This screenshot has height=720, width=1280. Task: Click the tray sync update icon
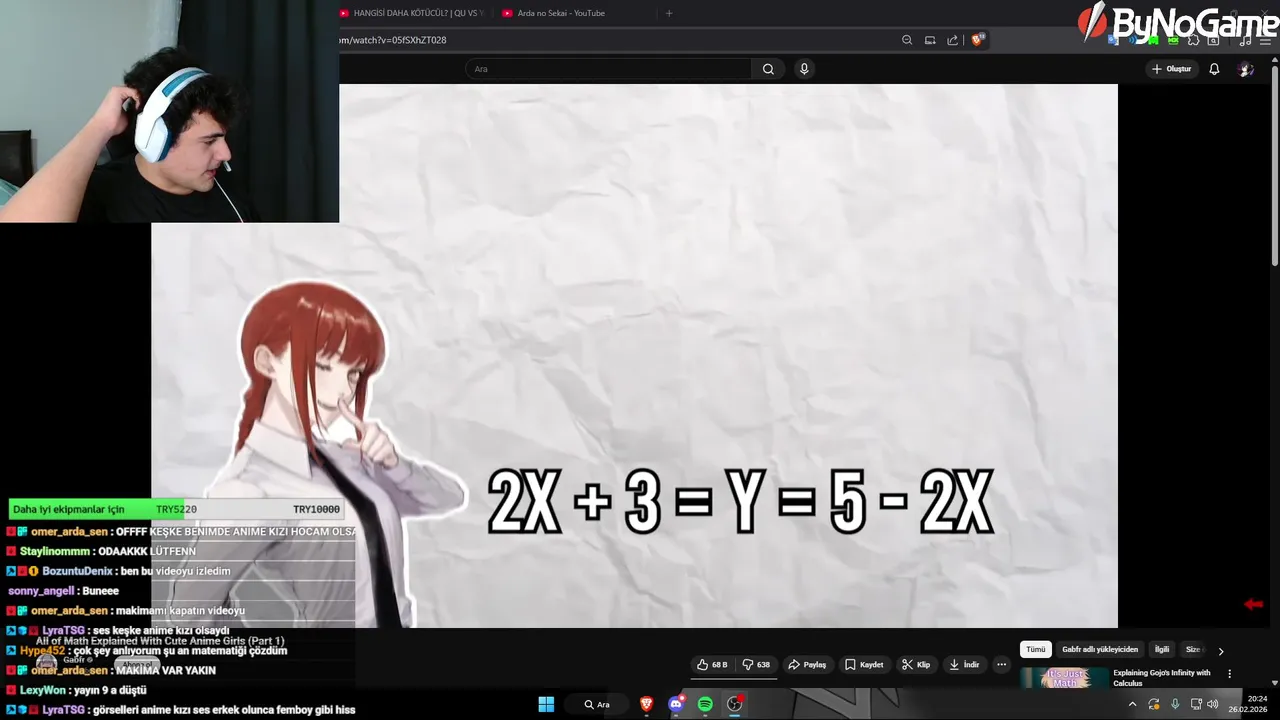1153,704
